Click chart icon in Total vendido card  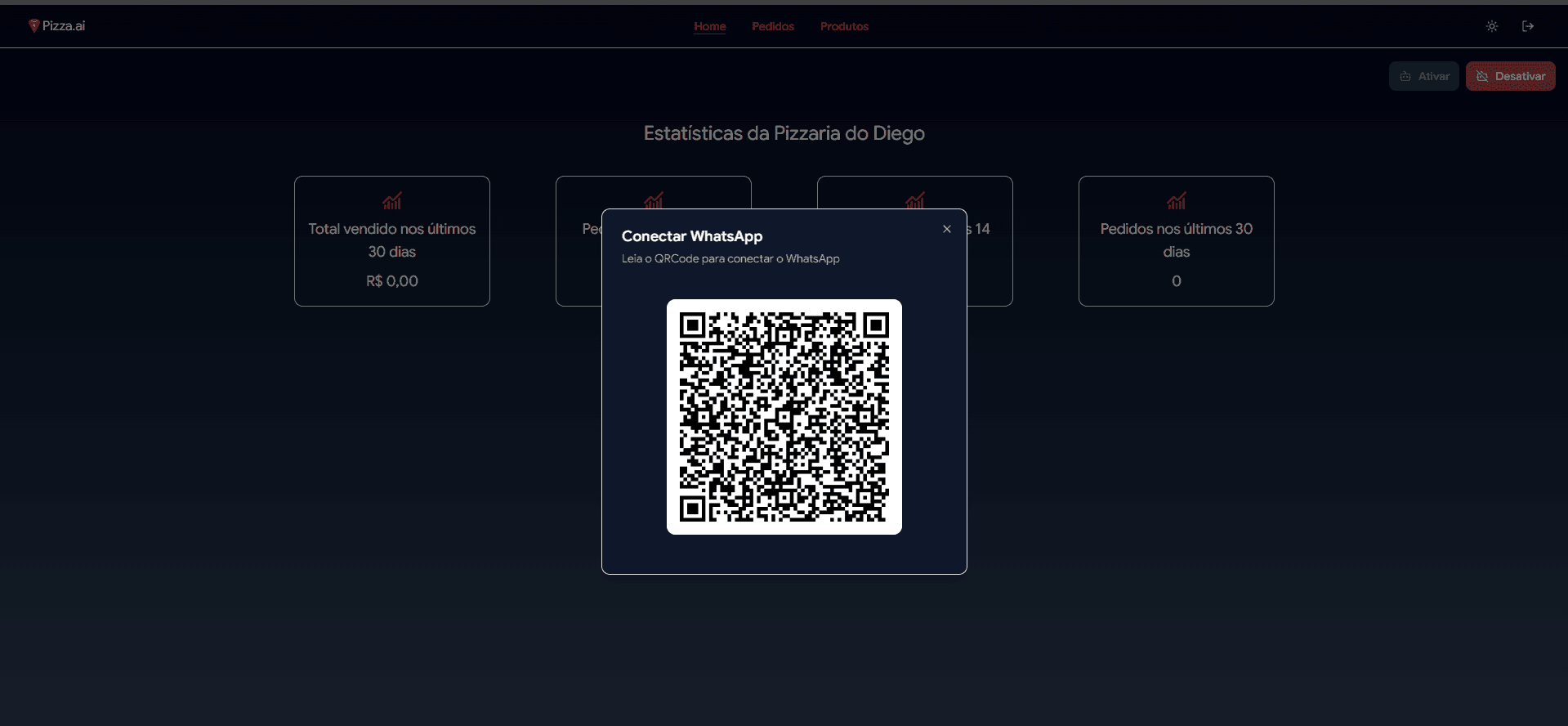pyautogui.click(x=392, y=200)
